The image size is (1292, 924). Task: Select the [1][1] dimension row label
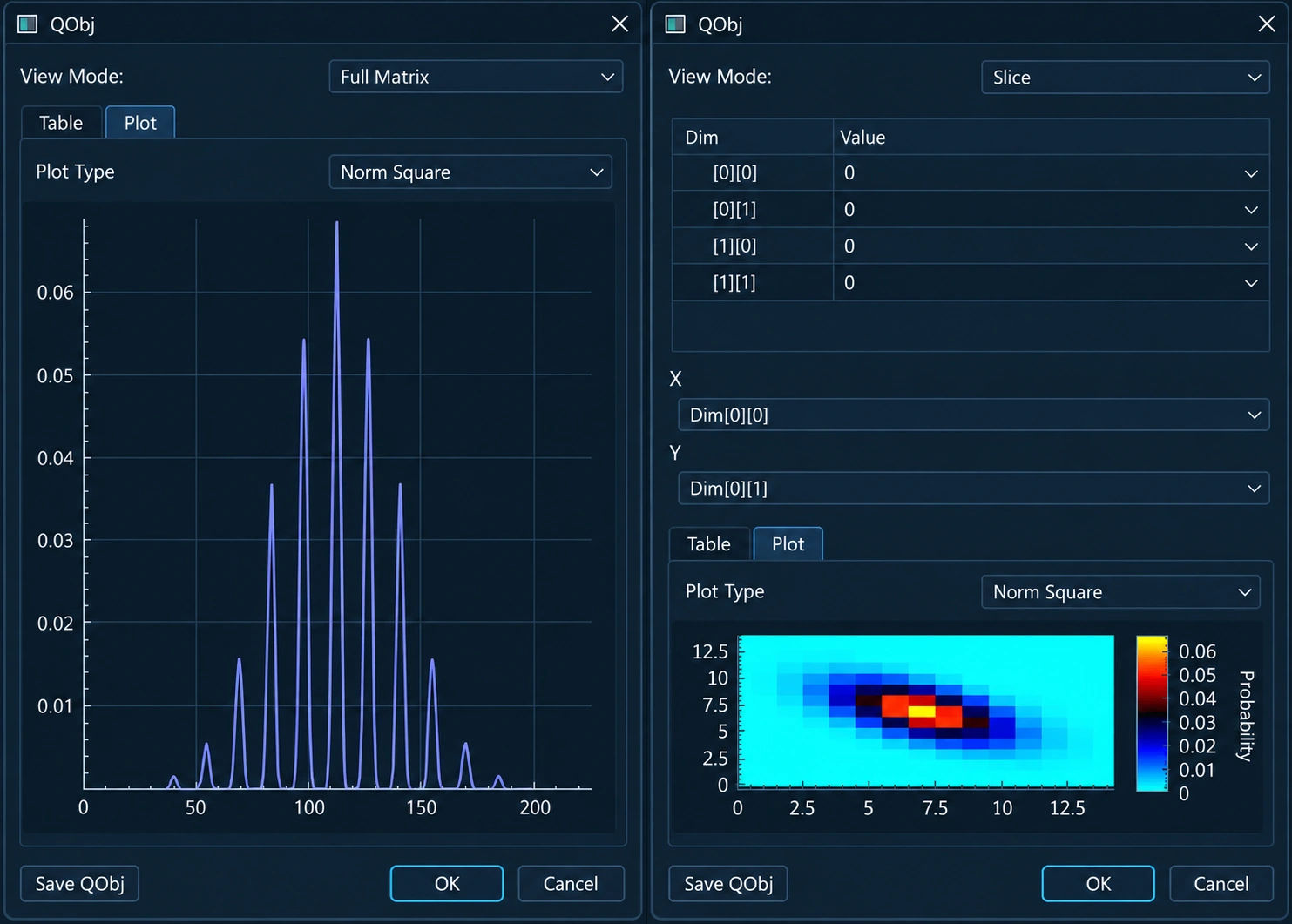(735, 283)
